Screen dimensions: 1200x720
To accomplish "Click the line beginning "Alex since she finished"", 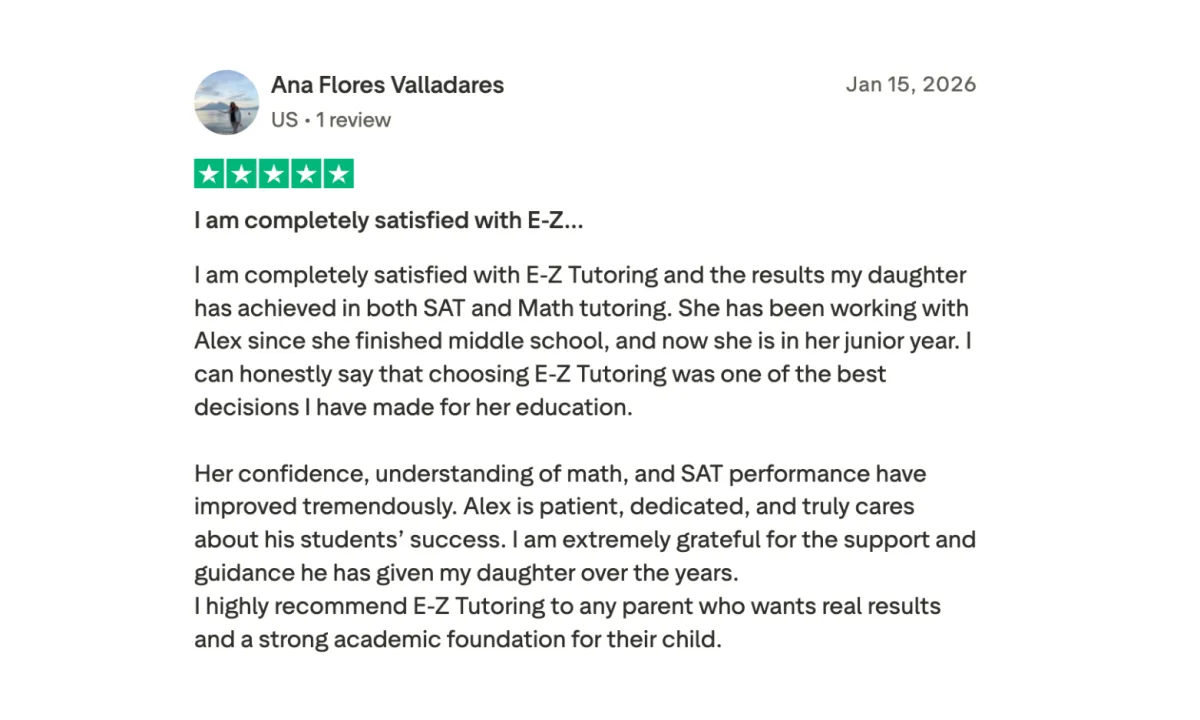I will coord(583,341).
